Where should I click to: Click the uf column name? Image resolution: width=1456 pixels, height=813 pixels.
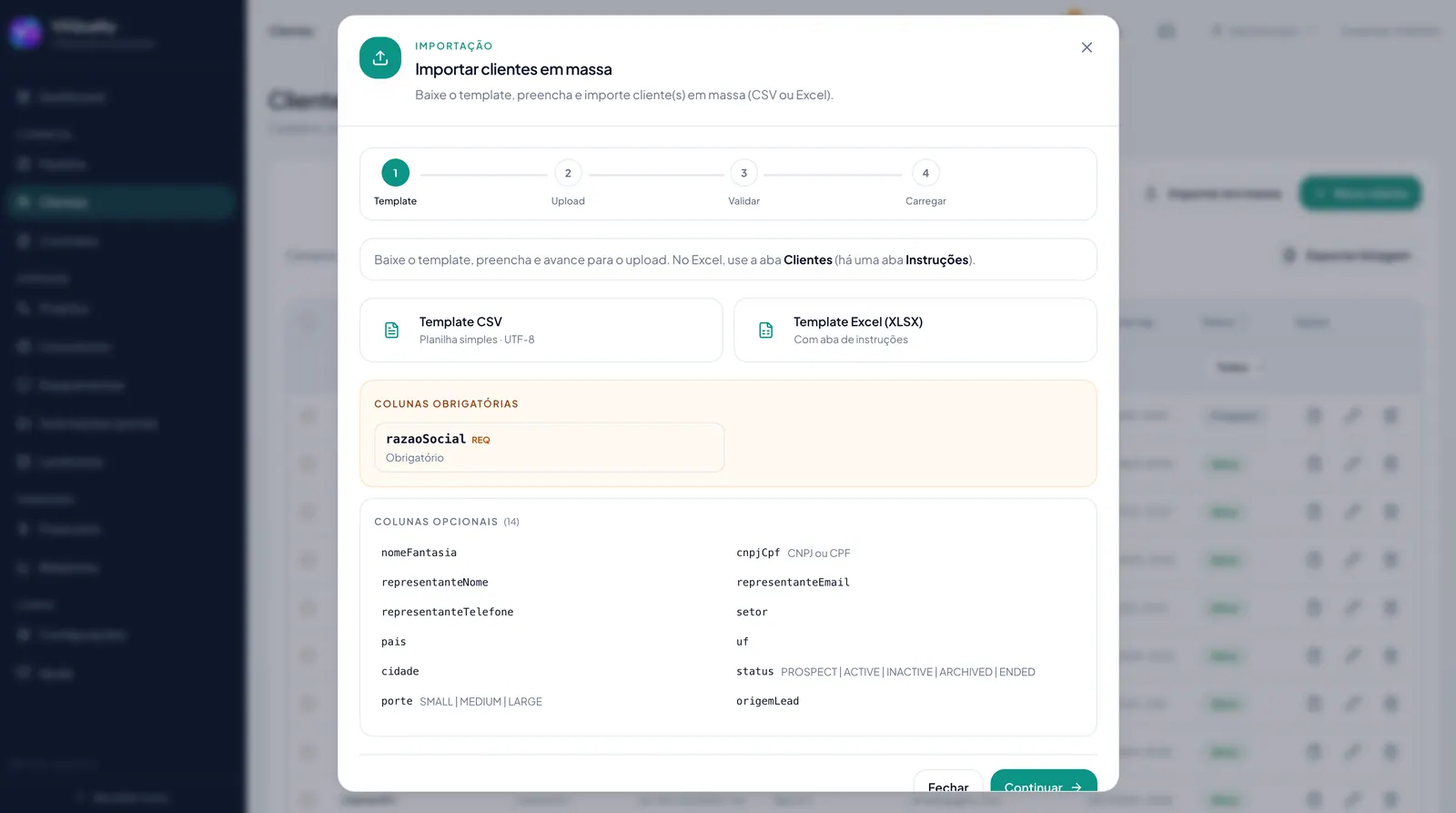click(x=743, y=642)
